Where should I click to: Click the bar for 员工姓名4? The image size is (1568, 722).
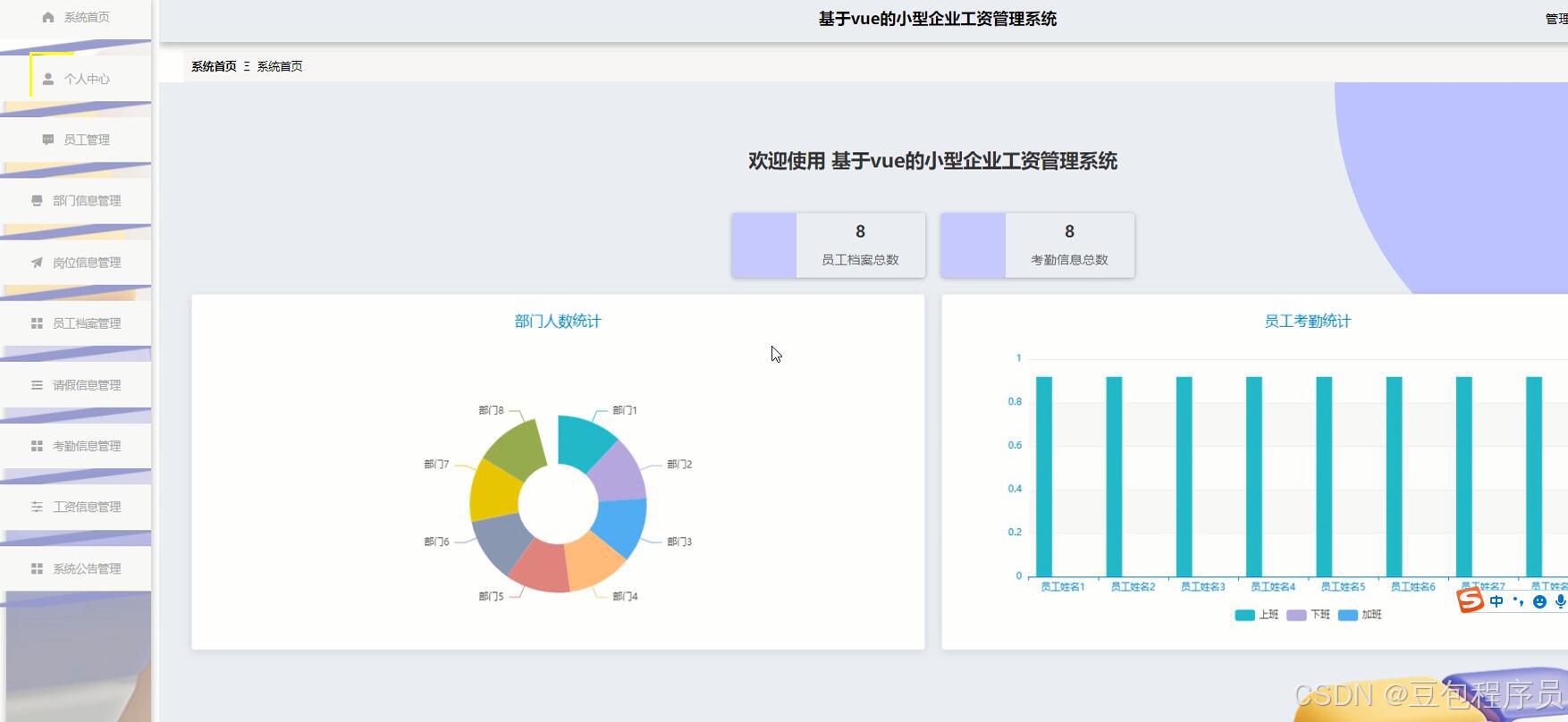click(x=1254, y=476)
